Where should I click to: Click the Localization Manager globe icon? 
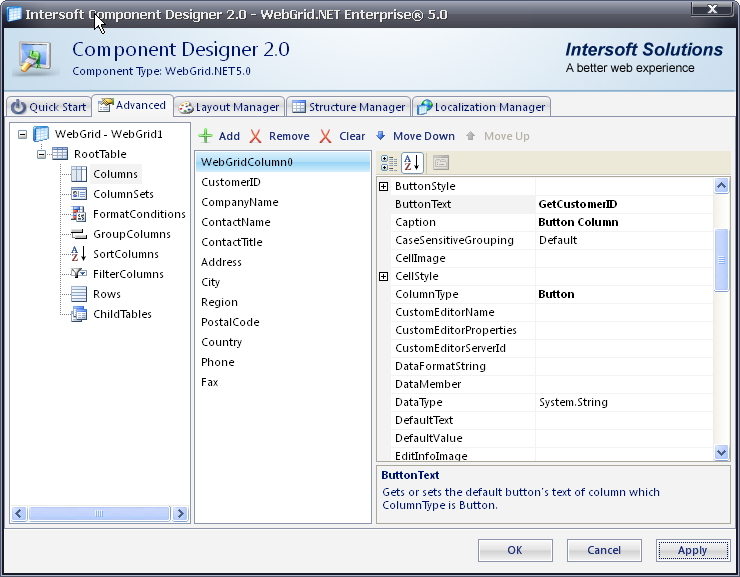click(424, 107)
